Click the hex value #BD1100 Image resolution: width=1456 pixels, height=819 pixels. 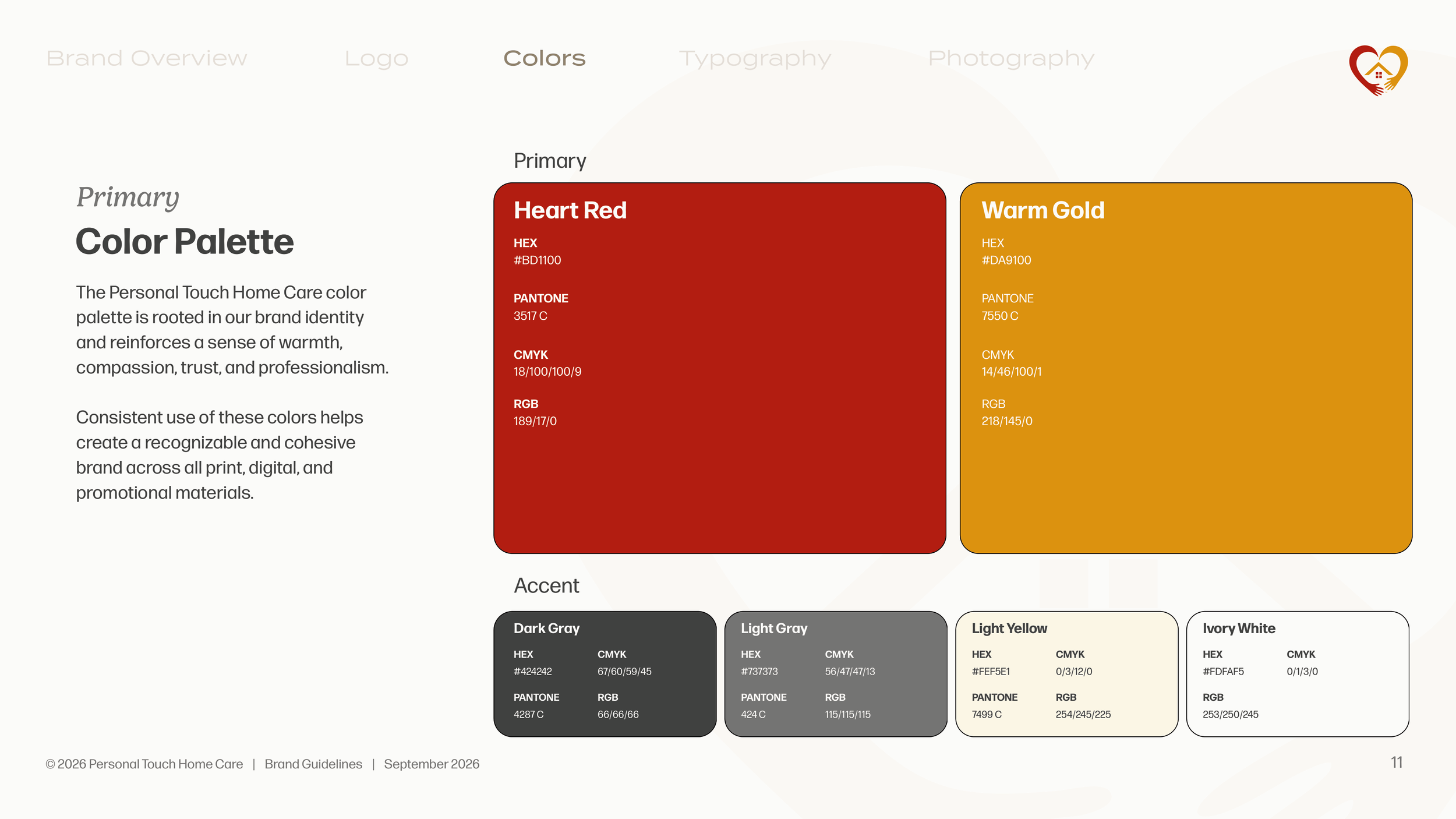click(537, 260)
